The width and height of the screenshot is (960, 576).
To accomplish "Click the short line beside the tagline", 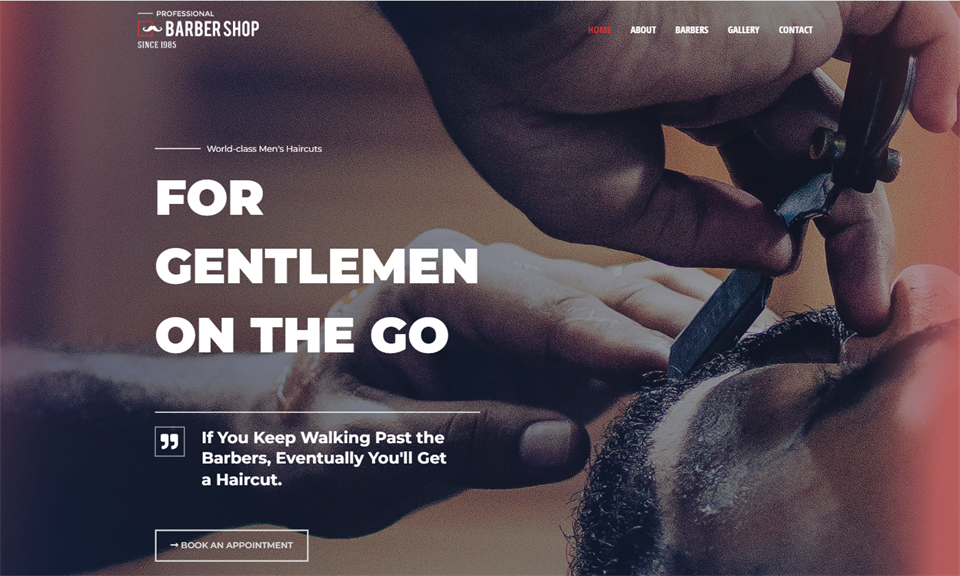I will pos(178,149).
